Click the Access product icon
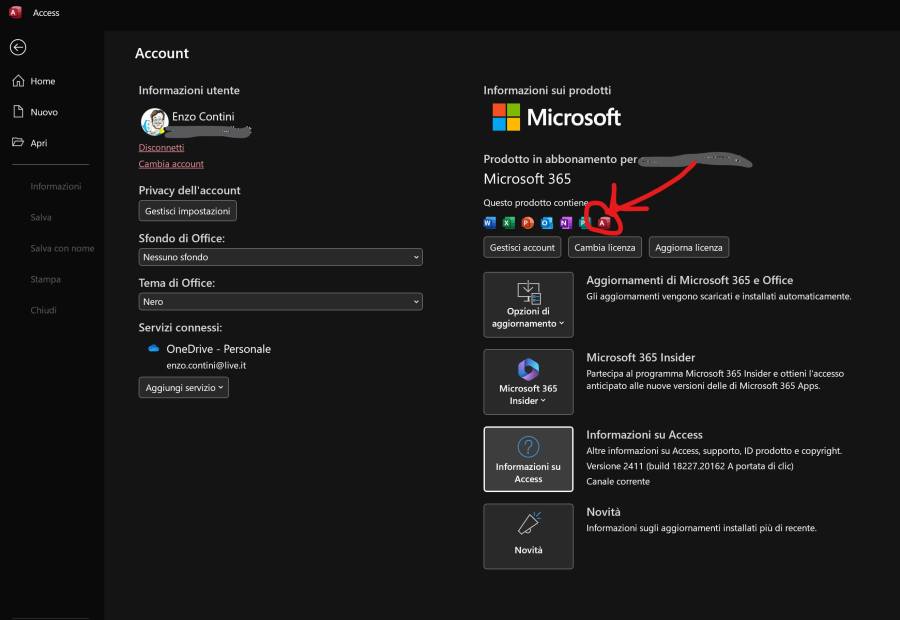Image resolution: width=900 pixels, height=620 pixels. [603, 222]
